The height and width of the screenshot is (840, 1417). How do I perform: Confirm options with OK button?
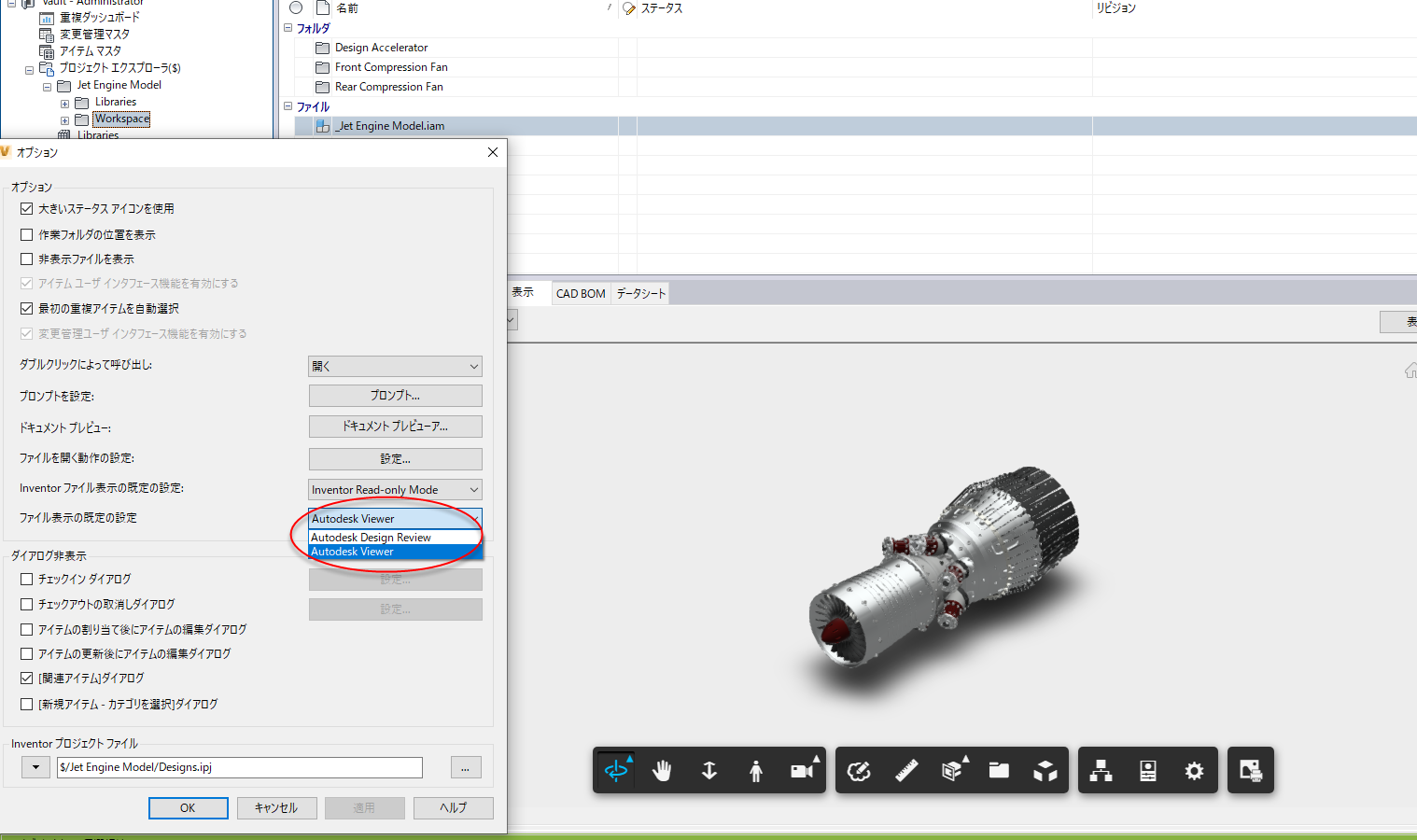point(189,808)
